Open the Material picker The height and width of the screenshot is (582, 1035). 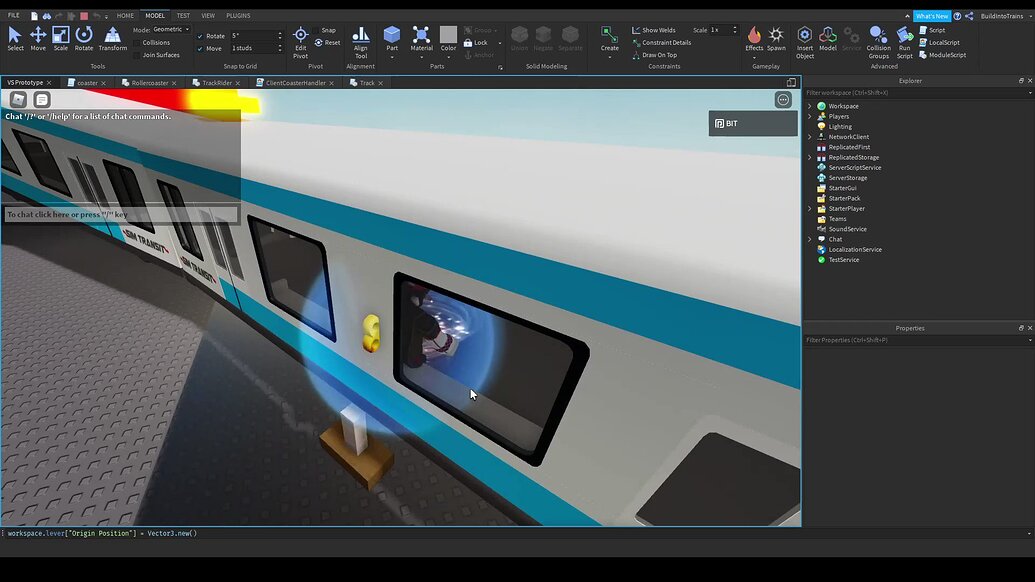[421, 38]
